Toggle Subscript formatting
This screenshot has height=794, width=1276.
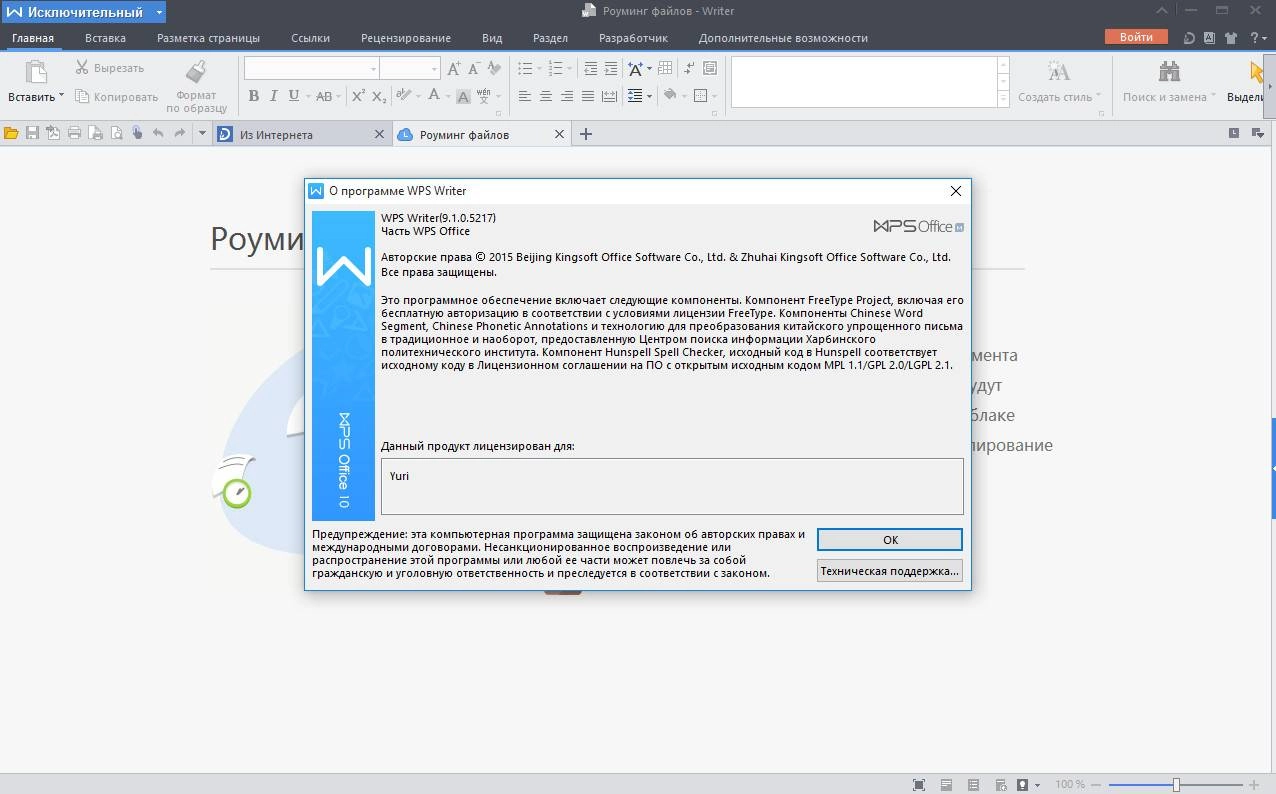378,96
